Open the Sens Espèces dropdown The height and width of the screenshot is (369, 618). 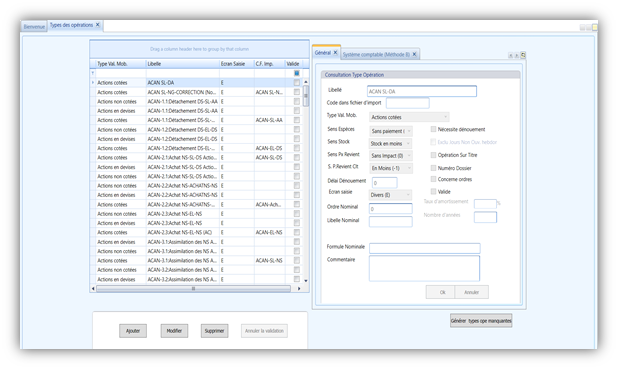tap(391, 131)
